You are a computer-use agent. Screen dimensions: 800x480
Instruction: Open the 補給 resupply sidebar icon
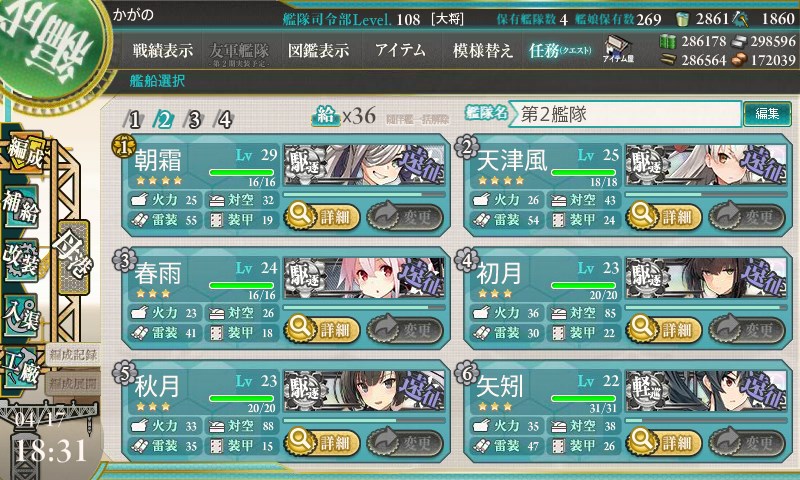point(21,206)
